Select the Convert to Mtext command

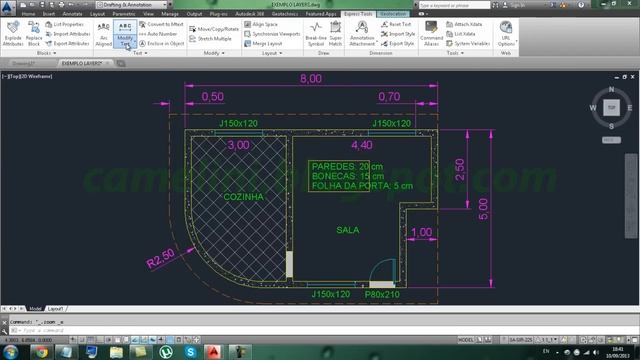(161, 24)
